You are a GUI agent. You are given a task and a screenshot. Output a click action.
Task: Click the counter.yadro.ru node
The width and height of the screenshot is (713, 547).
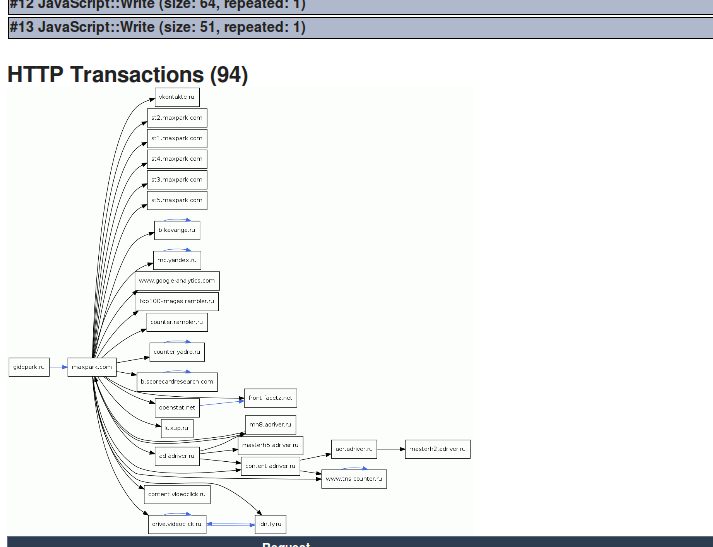point(177,352)
